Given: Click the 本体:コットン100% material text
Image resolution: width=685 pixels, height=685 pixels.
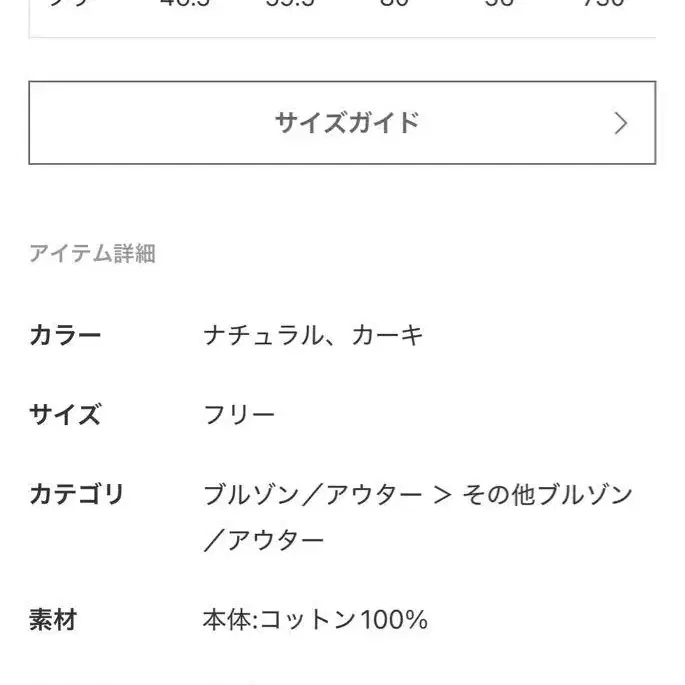Looking at the screenshot, I should click(x=316, y=621).
